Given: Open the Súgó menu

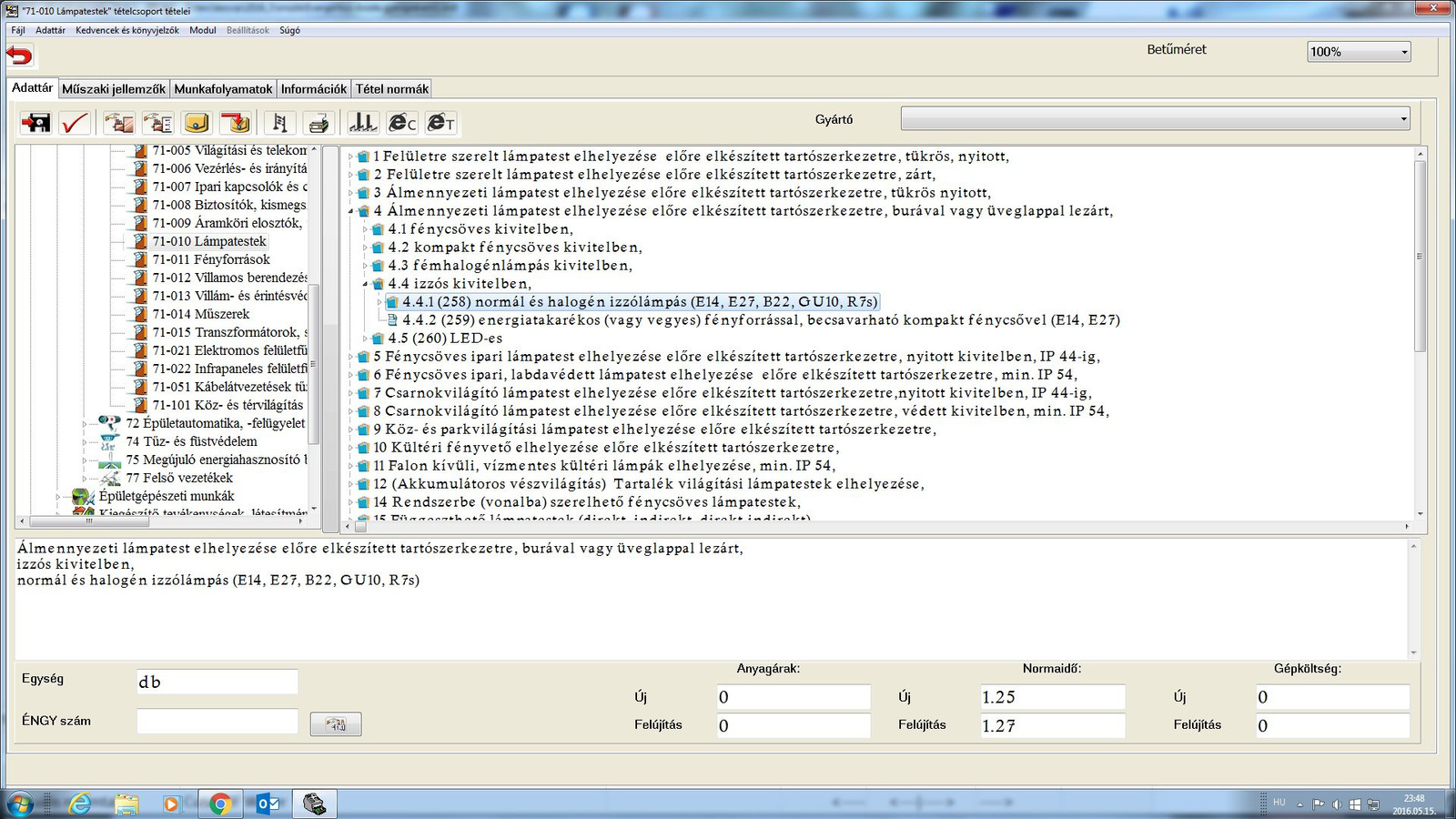Looking at the screenshot, I should [x=289, y=30].
